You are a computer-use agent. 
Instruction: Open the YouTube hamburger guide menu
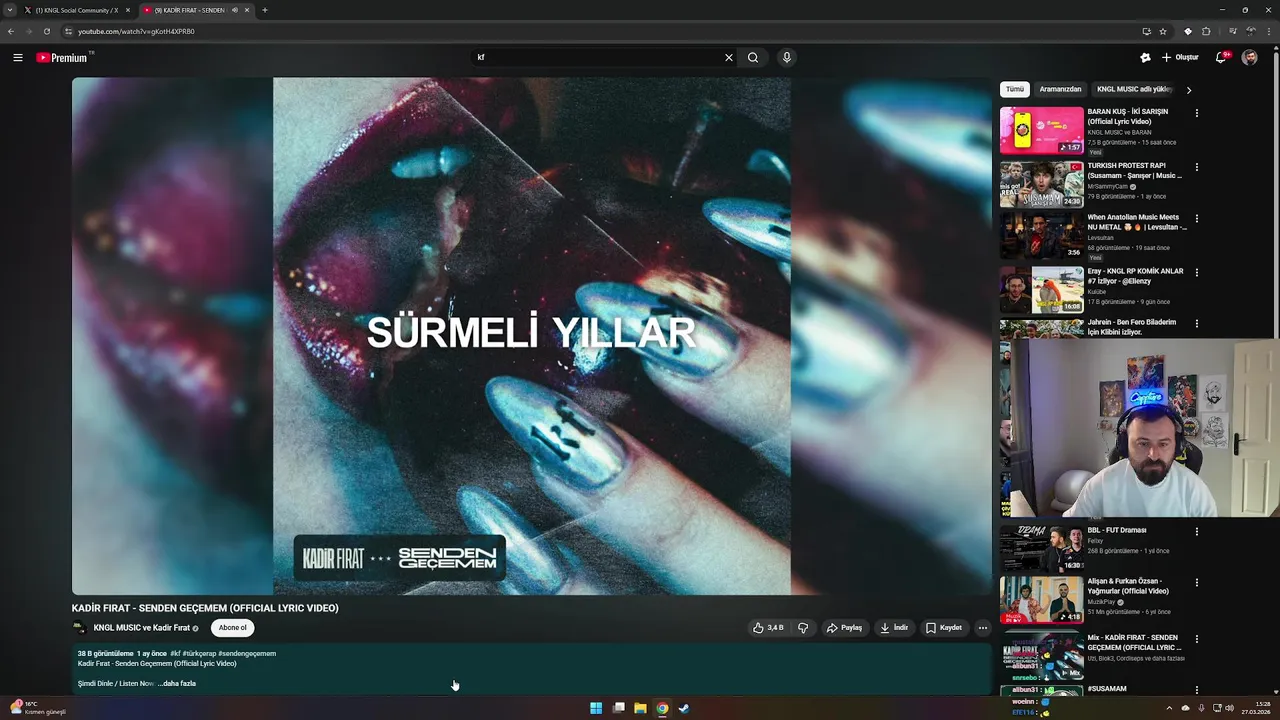[x=17, y=58]
